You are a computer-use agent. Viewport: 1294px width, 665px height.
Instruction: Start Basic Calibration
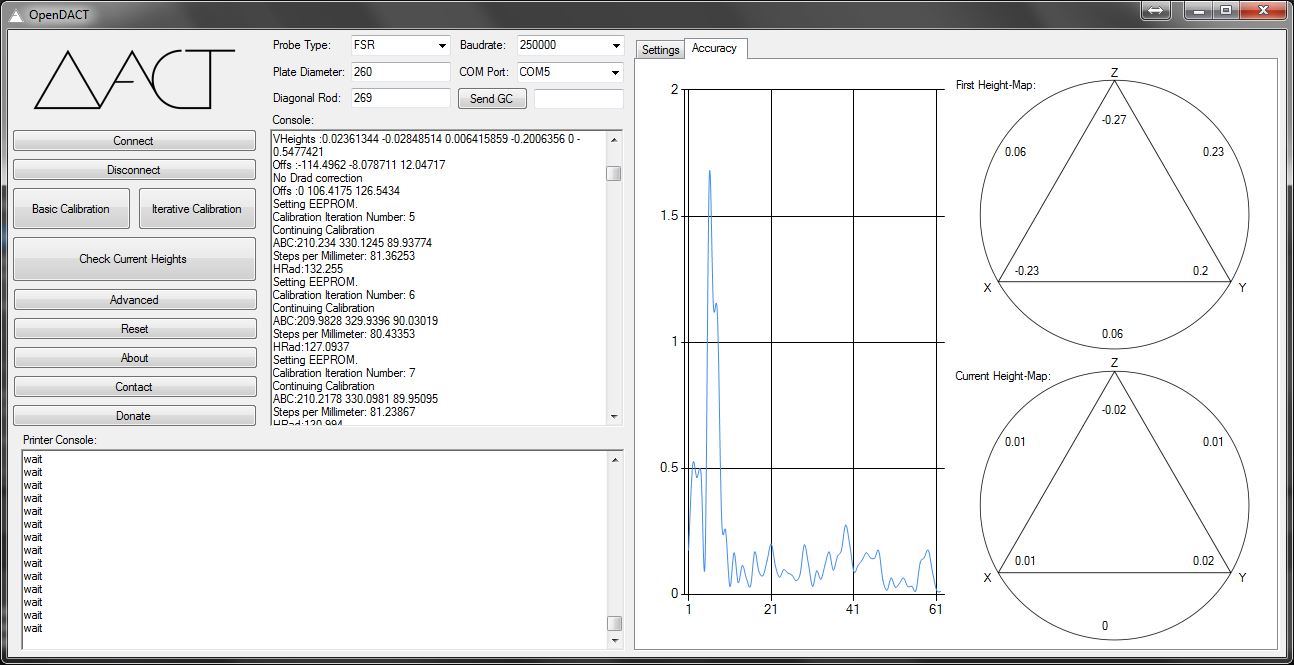coord(71,209)
